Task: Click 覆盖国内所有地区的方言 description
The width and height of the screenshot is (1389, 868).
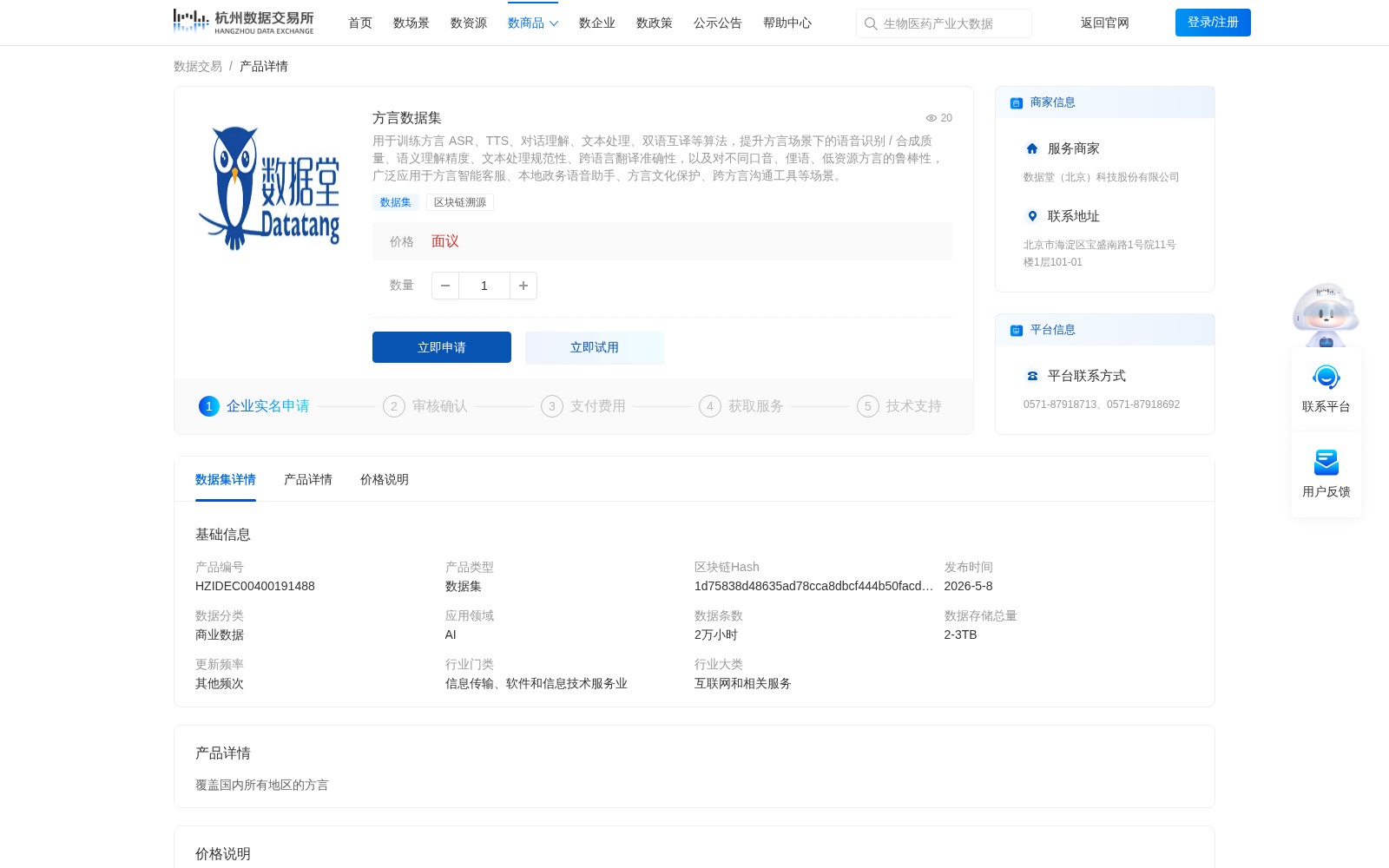Action: pyautogui.click(x=262, y=786)
